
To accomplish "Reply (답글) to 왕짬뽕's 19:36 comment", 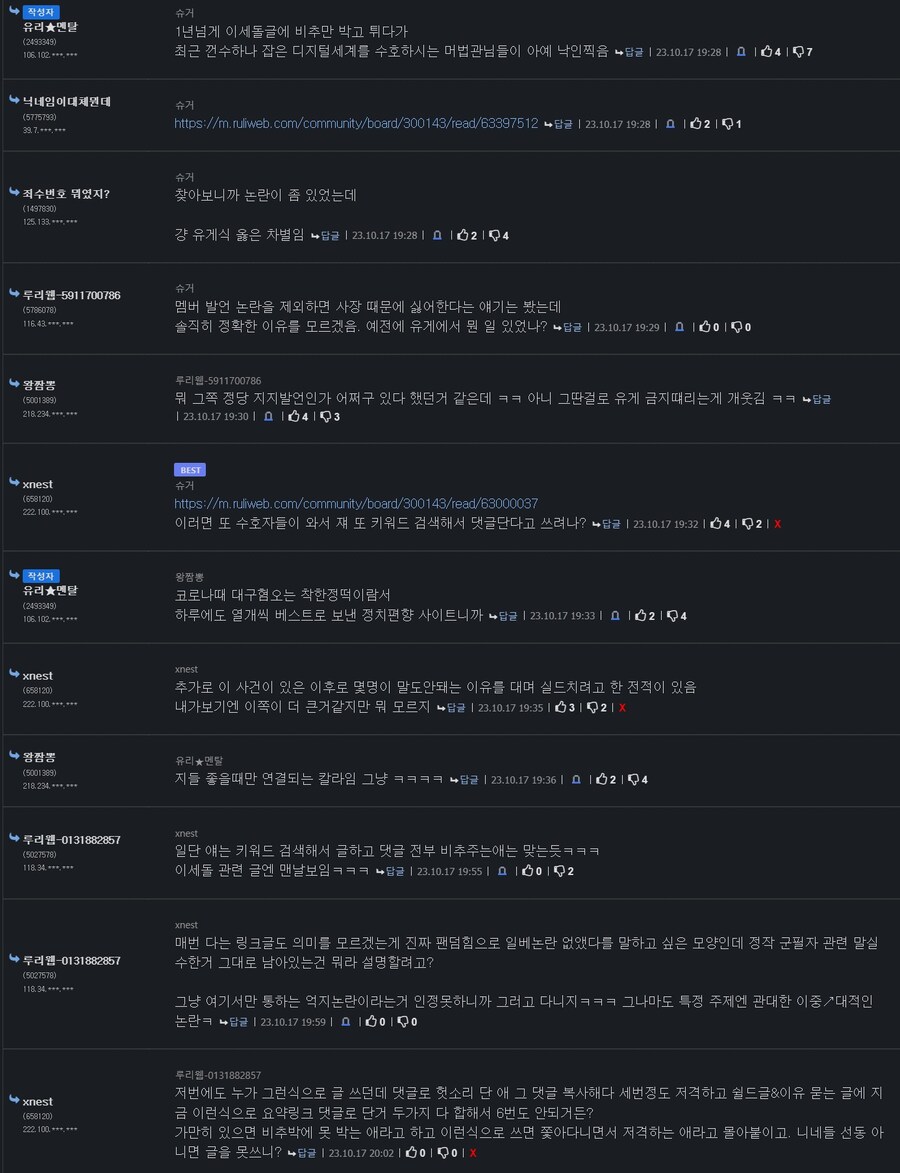I will (x=465, y=780).
